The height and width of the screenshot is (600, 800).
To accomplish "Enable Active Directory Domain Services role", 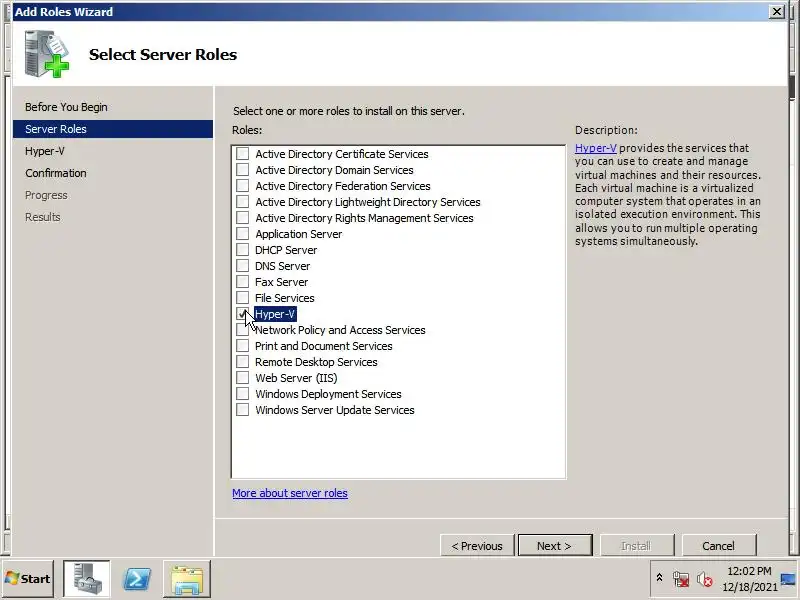I will click(x=242, y=169).
